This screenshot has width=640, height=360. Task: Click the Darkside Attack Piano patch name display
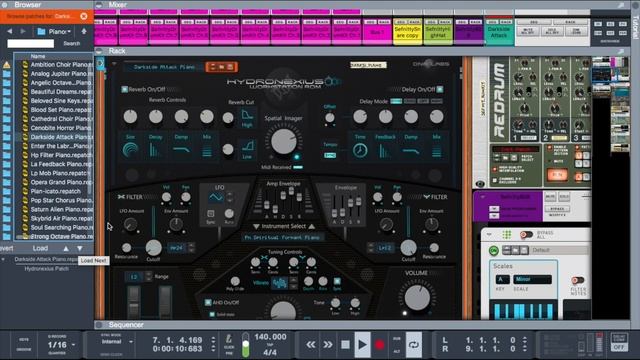point(164,67)
